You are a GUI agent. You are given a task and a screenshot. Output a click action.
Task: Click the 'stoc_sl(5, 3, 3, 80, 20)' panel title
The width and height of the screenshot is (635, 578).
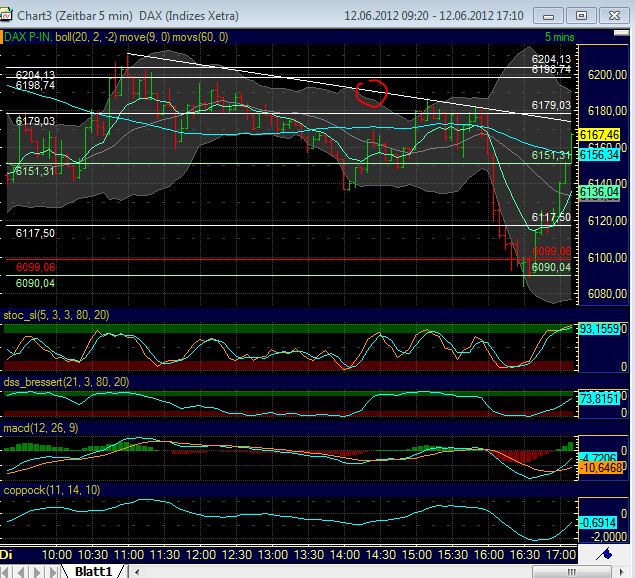[x=56, y=315]
